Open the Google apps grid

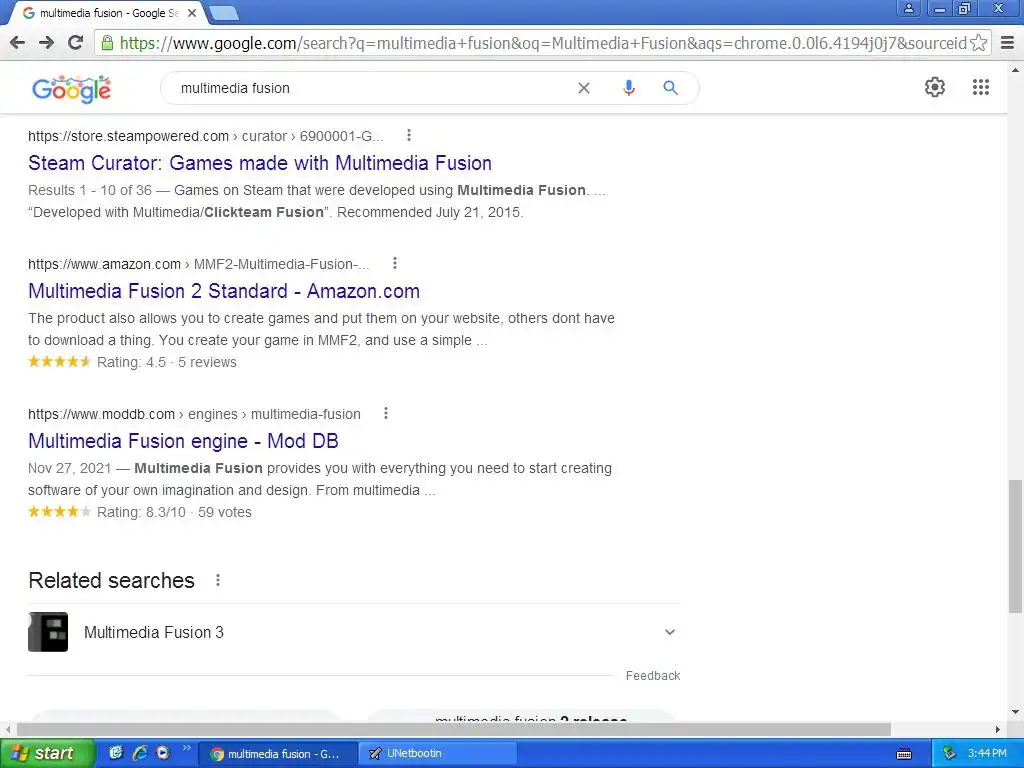click(x=980, y=87)
